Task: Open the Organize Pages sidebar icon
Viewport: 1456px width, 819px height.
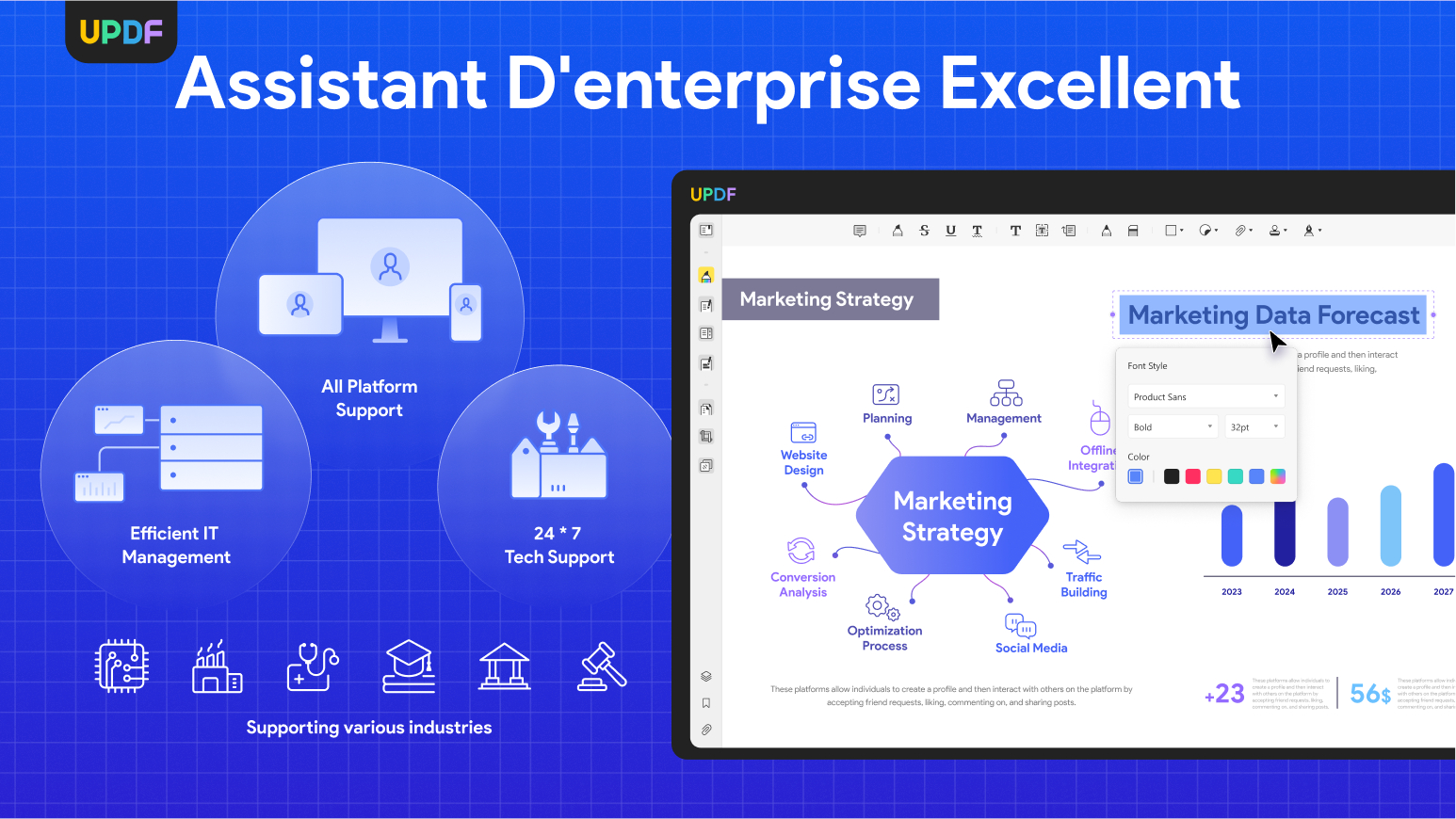Action: pyautogui.click(x=706, y=409)
